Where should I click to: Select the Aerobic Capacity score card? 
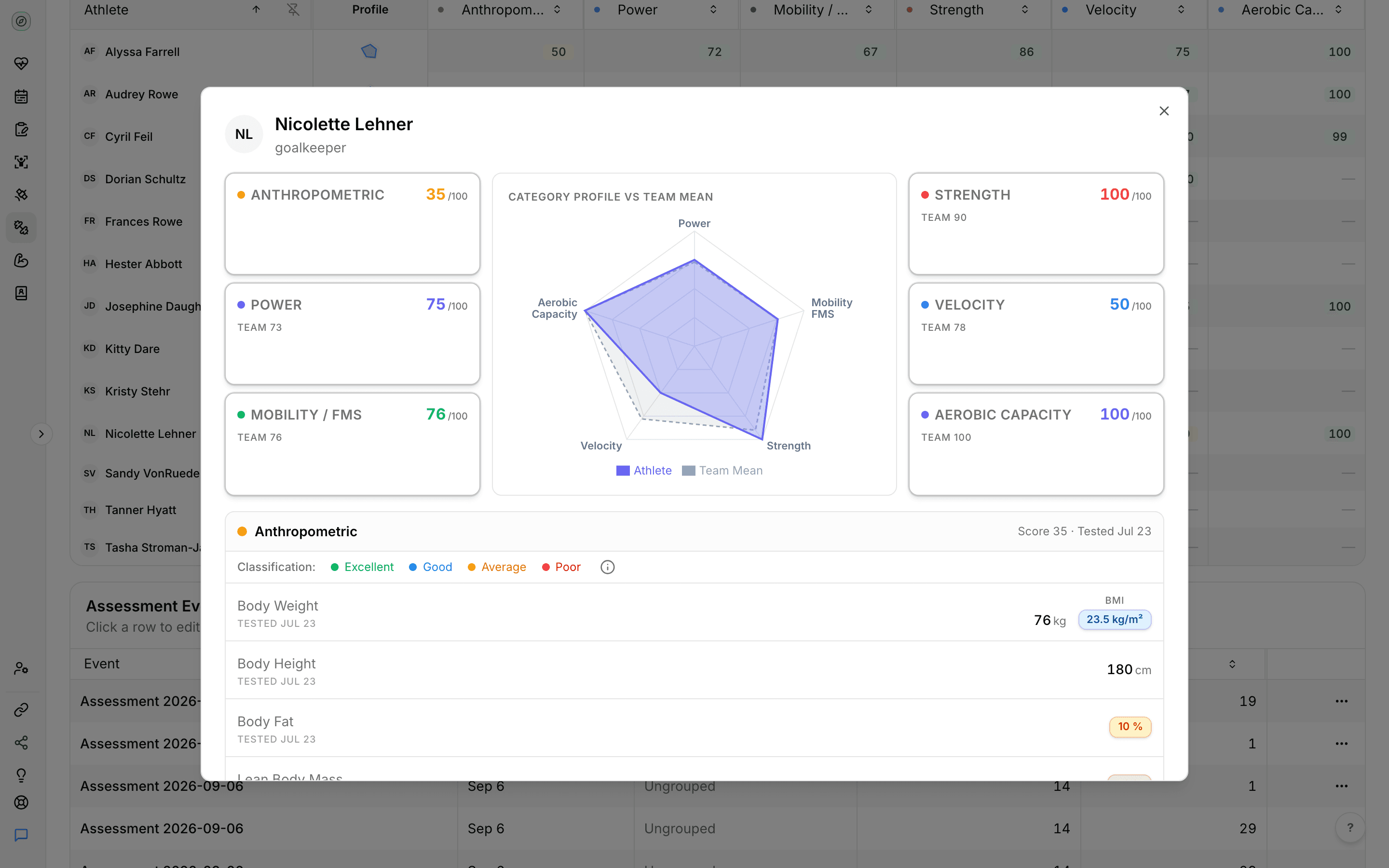[x=1036, y=444]
